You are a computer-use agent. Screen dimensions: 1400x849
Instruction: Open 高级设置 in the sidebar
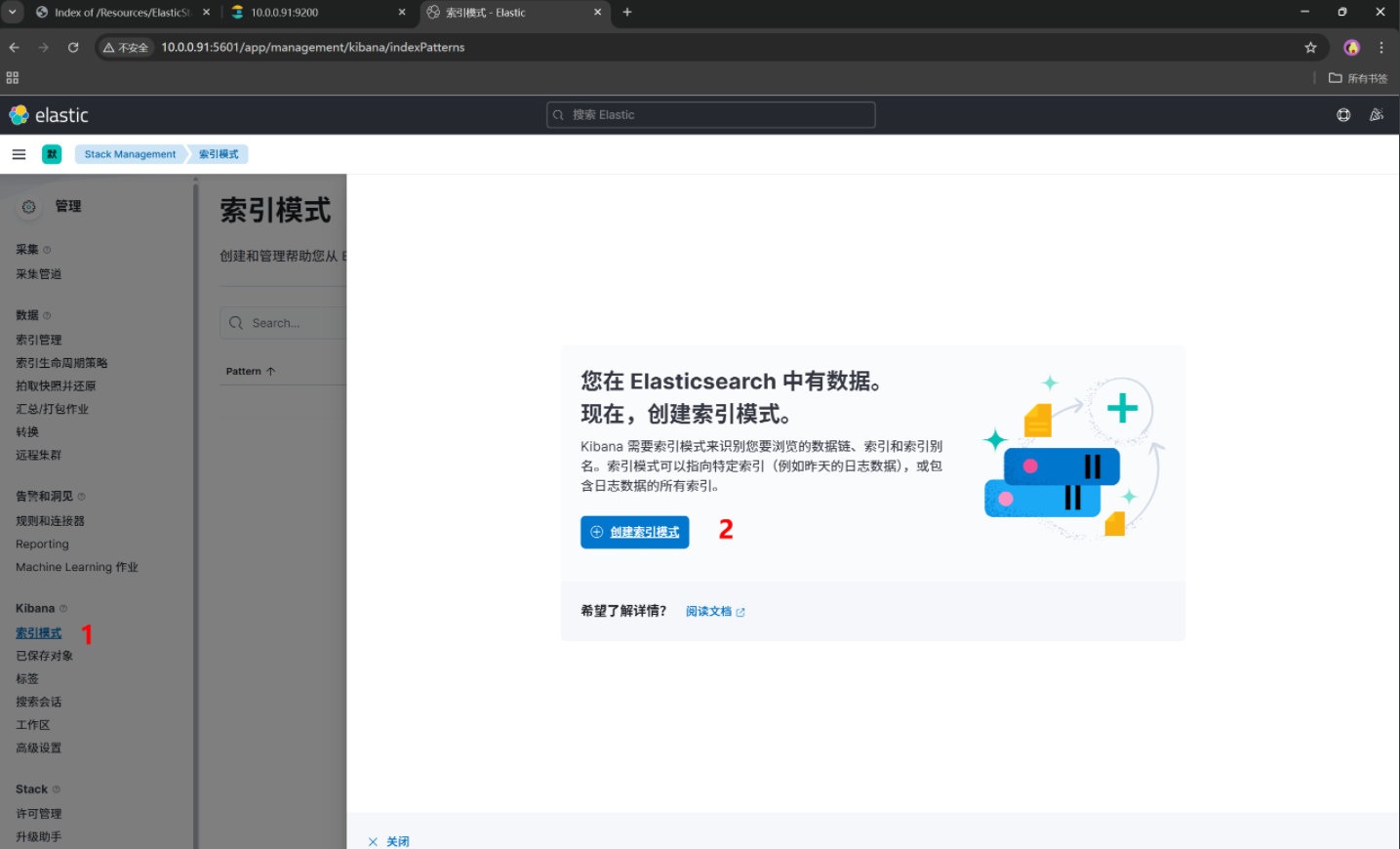[x=38, y=748]
